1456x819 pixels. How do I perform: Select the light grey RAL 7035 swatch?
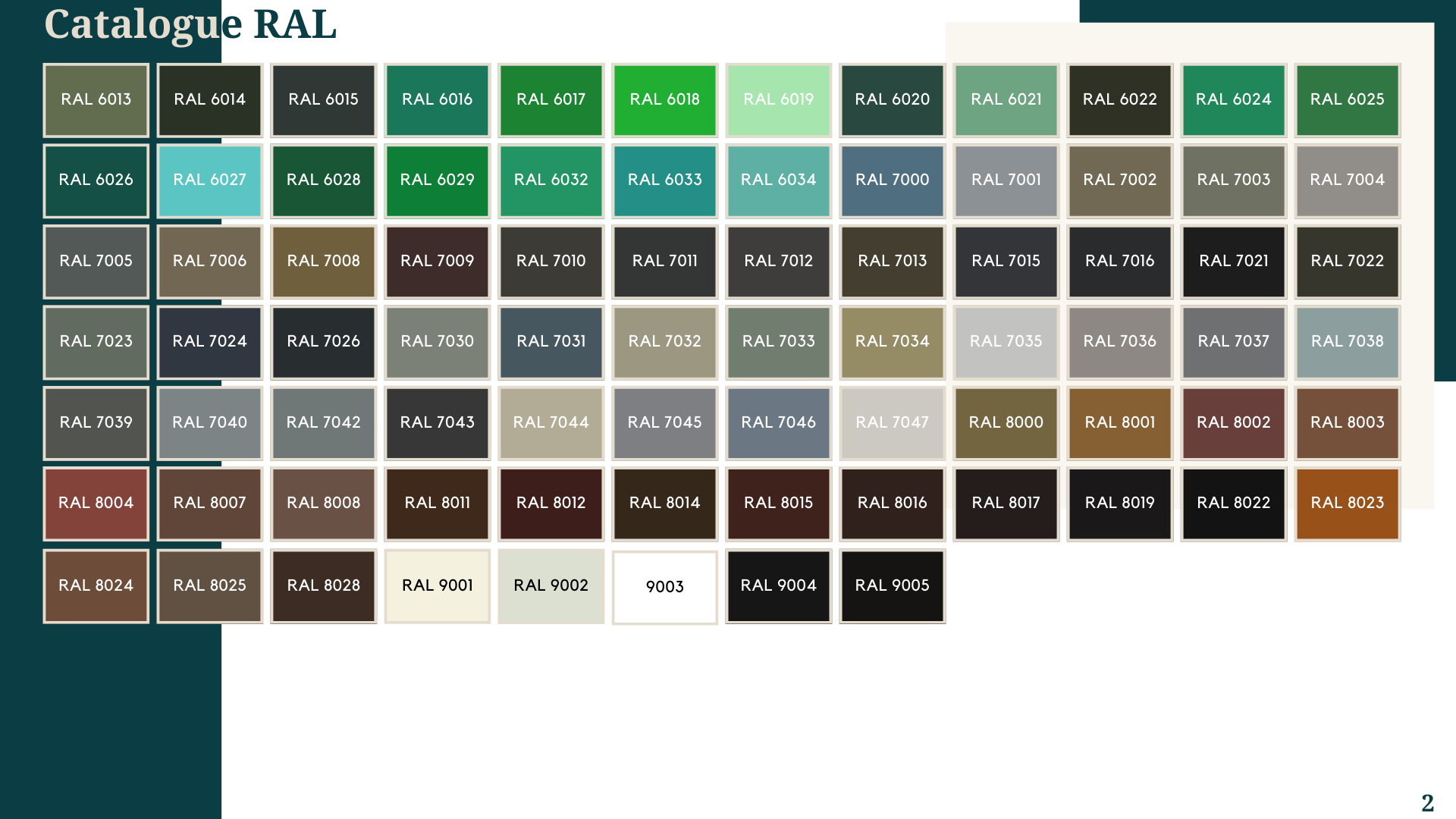tap(1006, 342)
